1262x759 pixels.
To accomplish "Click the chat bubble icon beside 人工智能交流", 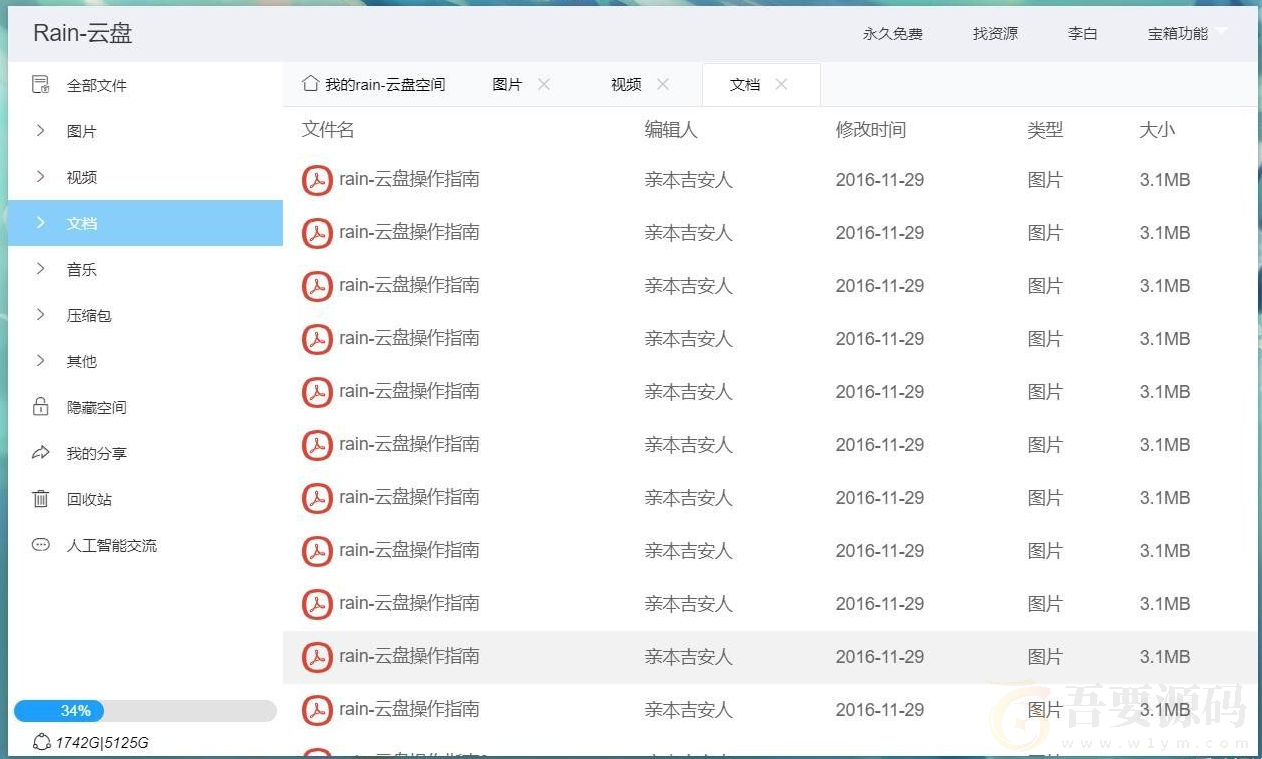I will [41, 545].
